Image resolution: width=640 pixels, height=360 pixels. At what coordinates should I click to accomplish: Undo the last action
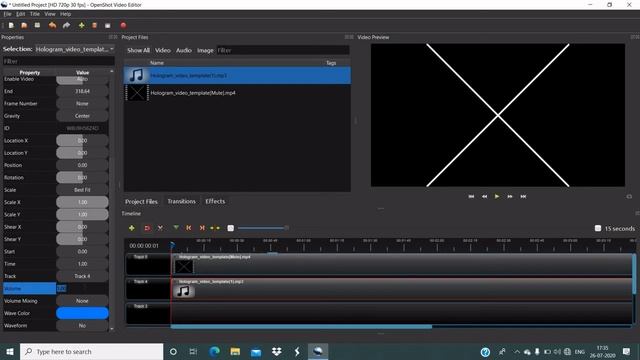[x=52, y=25]
